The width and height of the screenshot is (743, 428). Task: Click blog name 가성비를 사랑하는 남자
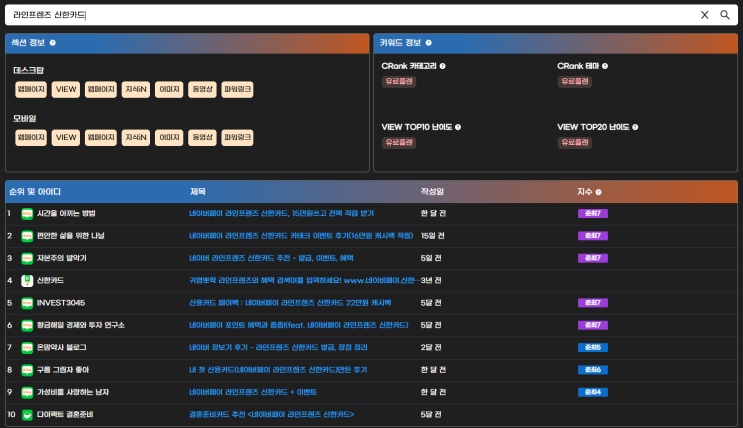tap(73, 392)
